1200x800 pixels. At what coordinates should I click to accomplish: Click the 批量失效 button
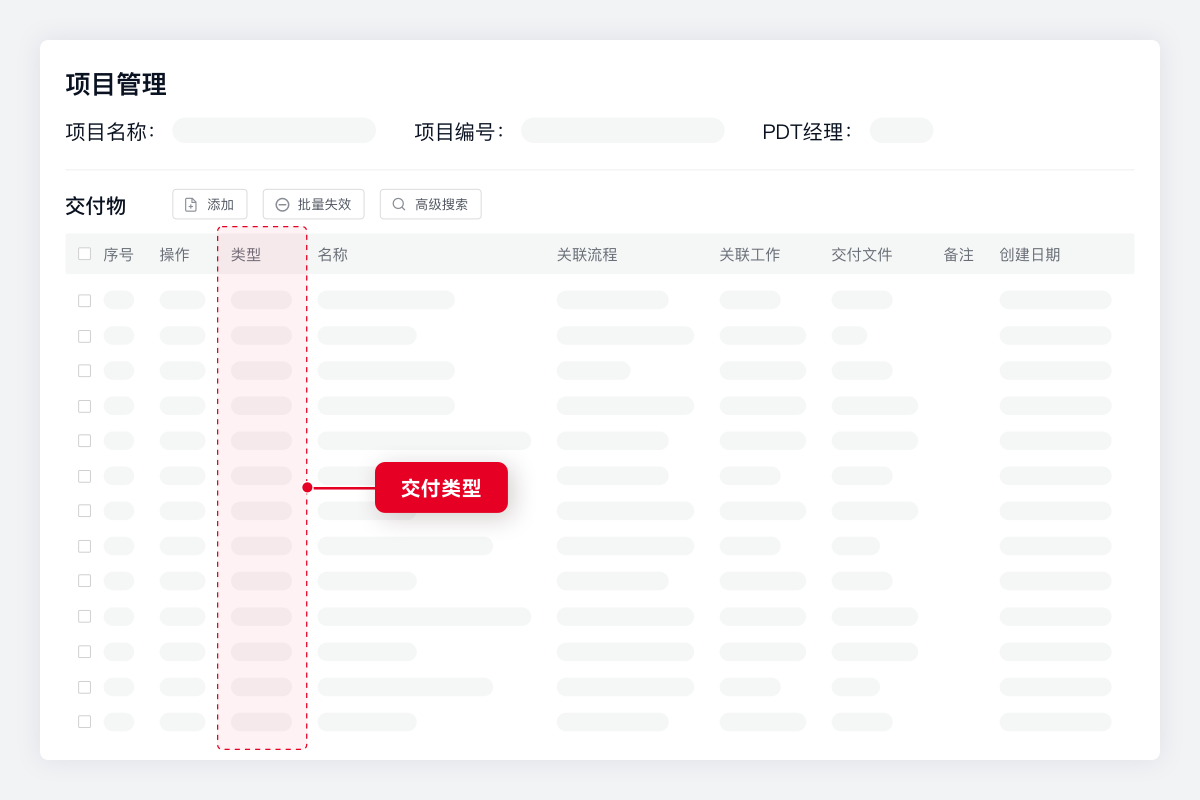click(x=314, y=204)
